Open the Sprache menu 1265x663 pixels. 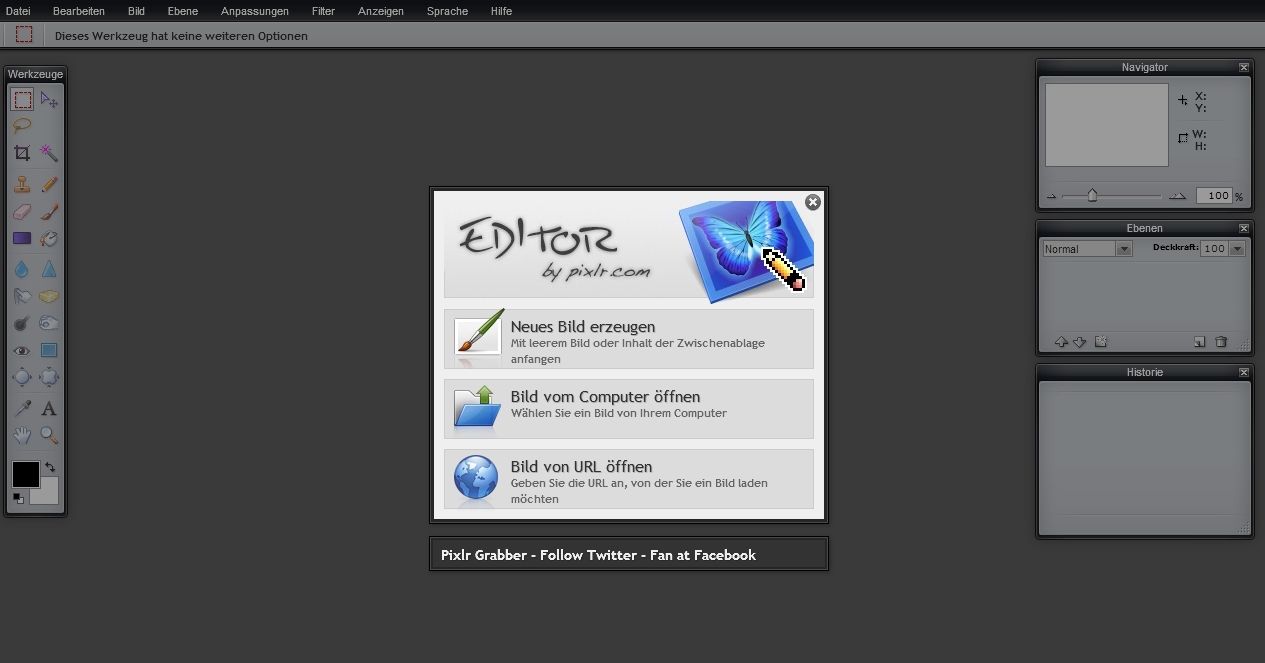coord(447,11)
